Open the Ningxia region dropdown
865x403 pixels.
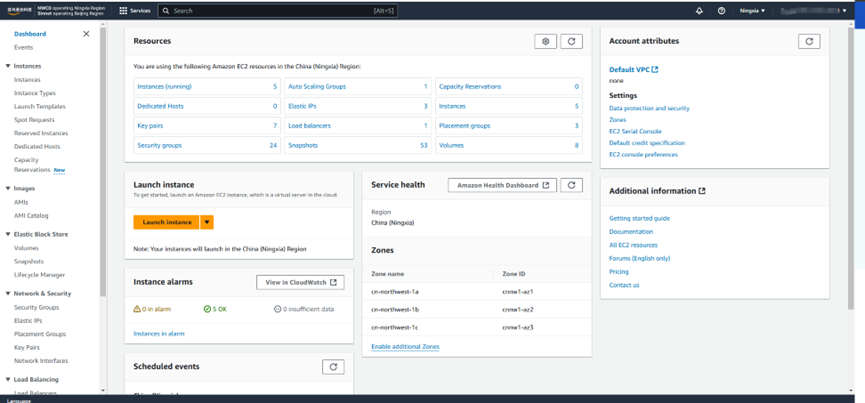click(x=752, y=10)
